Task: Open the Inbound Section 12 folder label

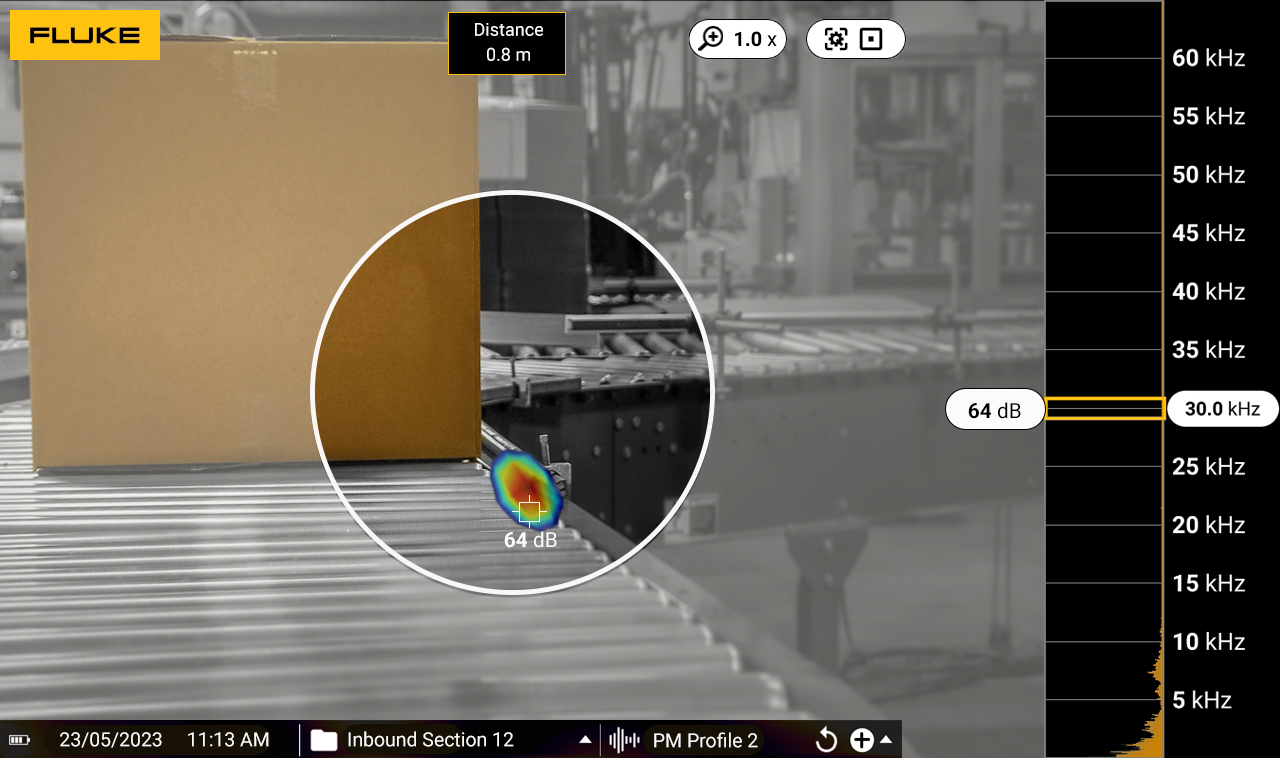Action: point(430,740)
